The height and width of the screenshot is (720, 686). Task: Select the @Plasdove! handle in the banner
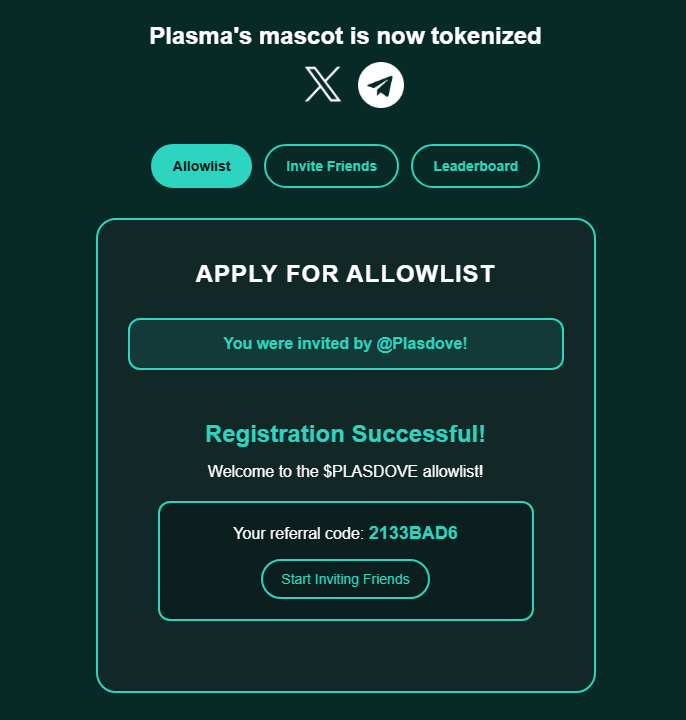(422, 343)
